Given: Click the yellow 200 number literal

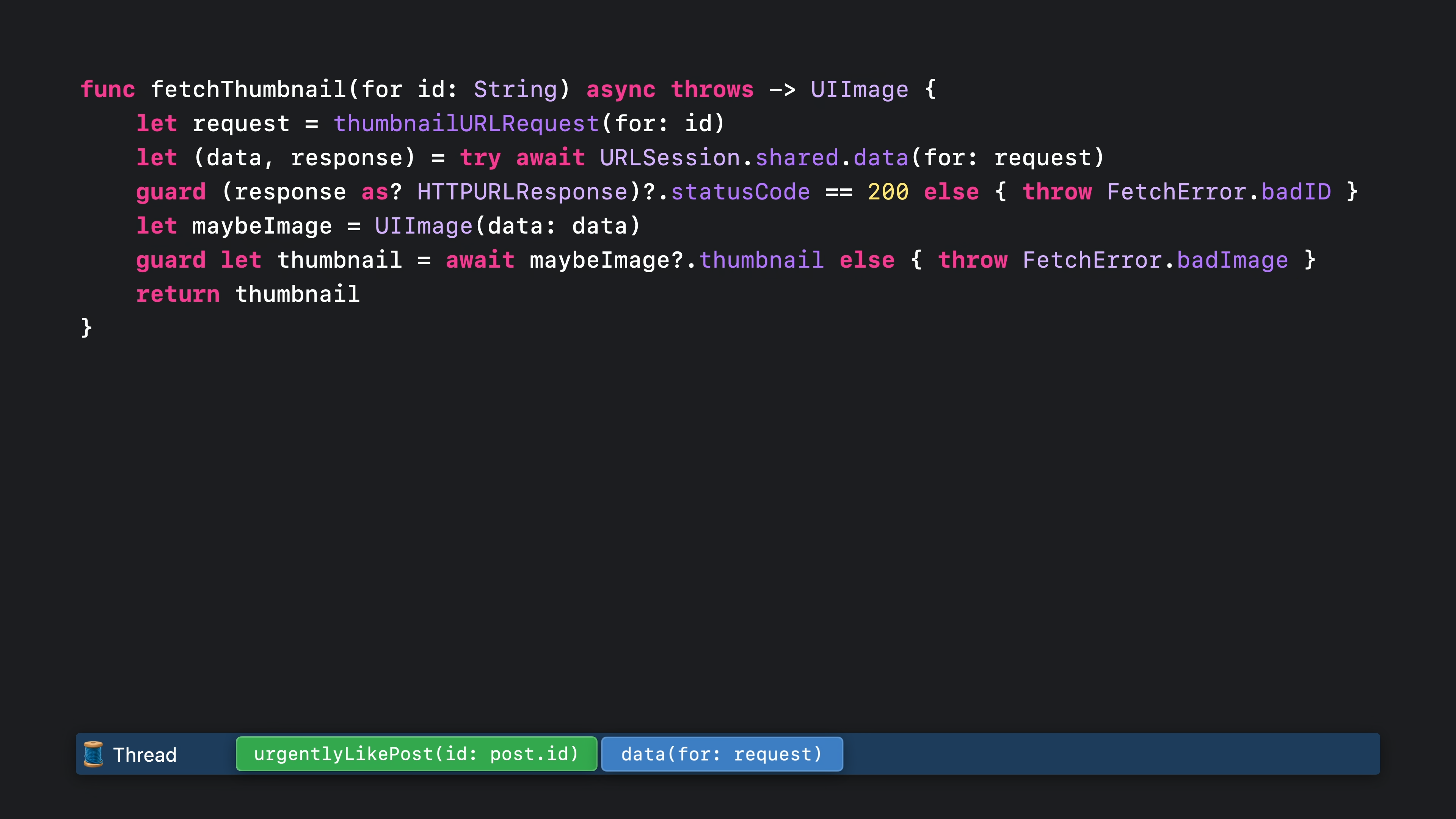Looking at the screenshot, I should click(x=888, y=192).
